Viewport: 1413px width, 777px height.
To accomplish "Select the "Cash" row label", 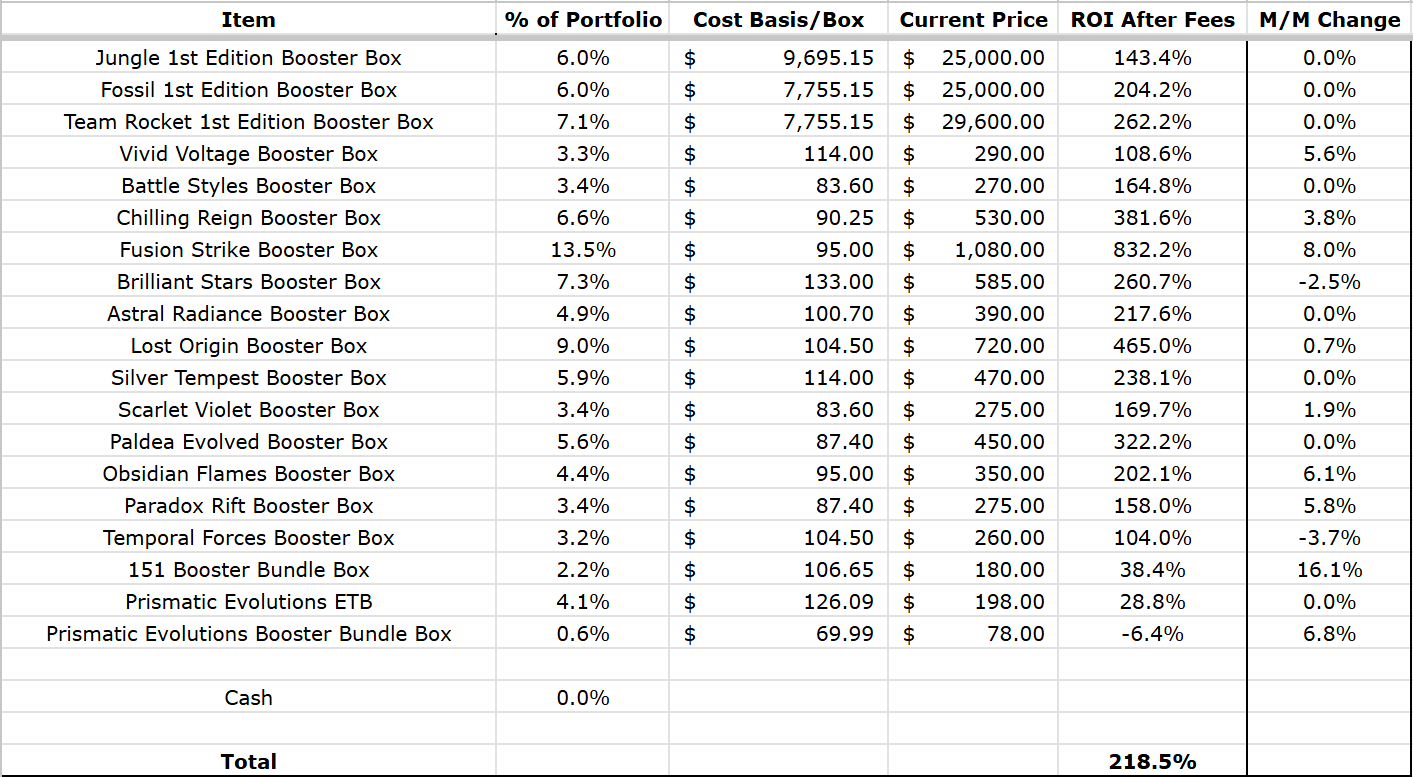I will pos(248,698).
